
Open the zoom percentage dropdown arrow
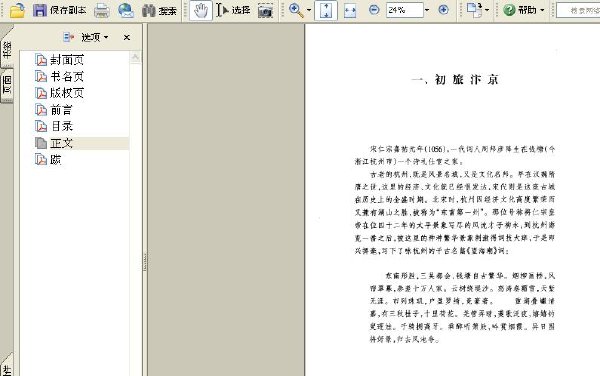click(427, 10)
